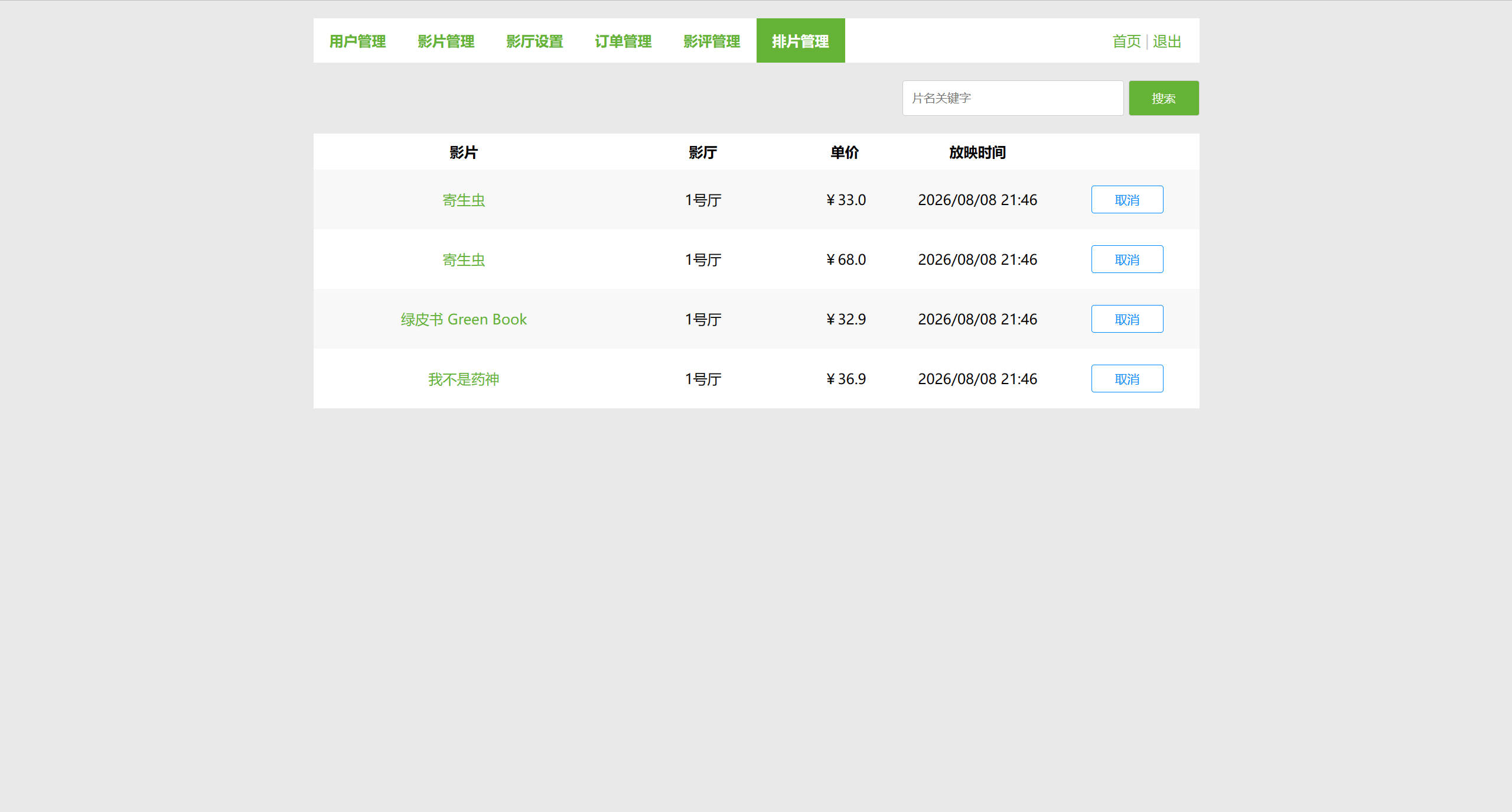
Task: Click the active 排片管理 tab
Action: [800, 41]
